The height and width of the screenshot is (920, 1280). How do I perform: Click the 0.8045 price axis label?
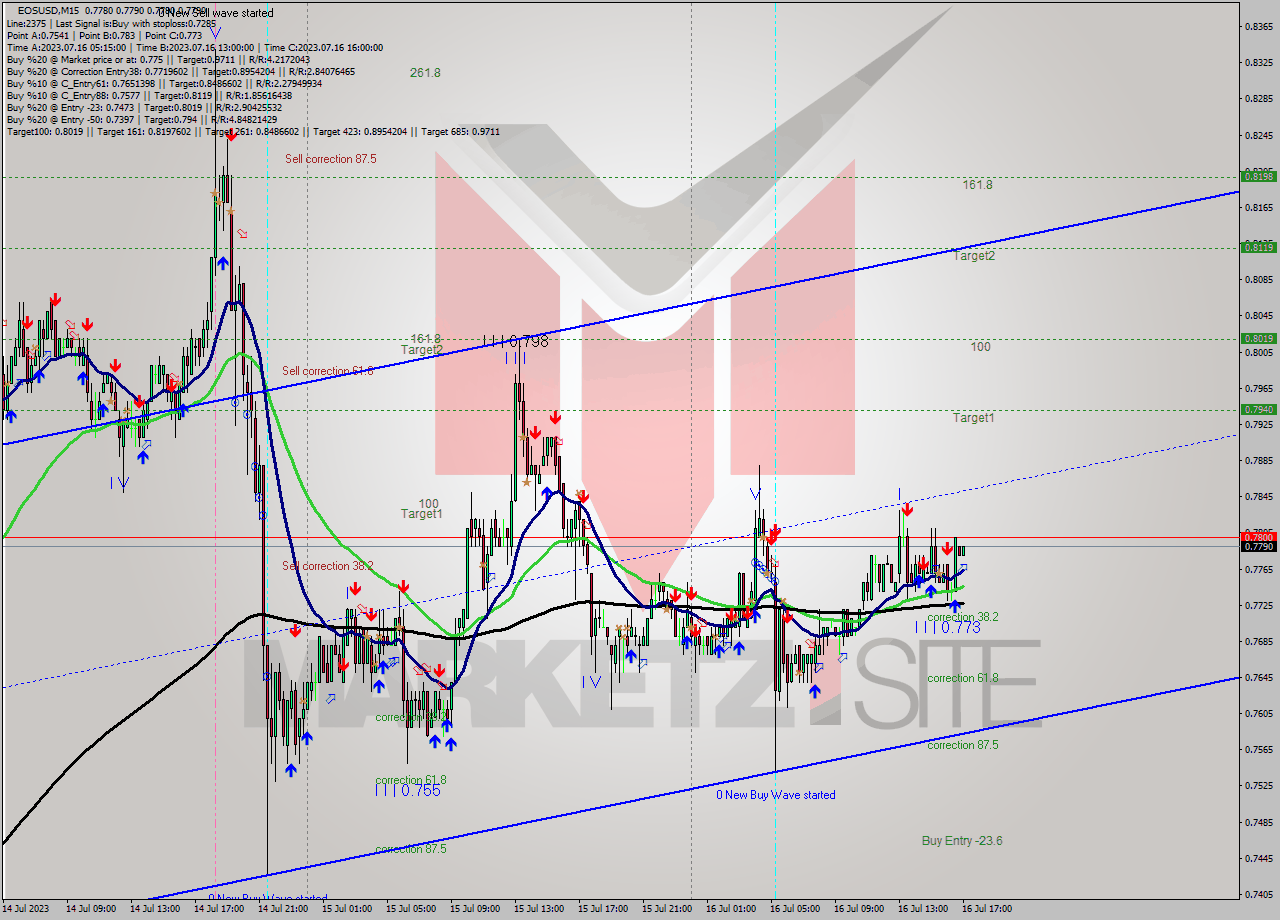pyautogui.click(x=1258, y=315)
